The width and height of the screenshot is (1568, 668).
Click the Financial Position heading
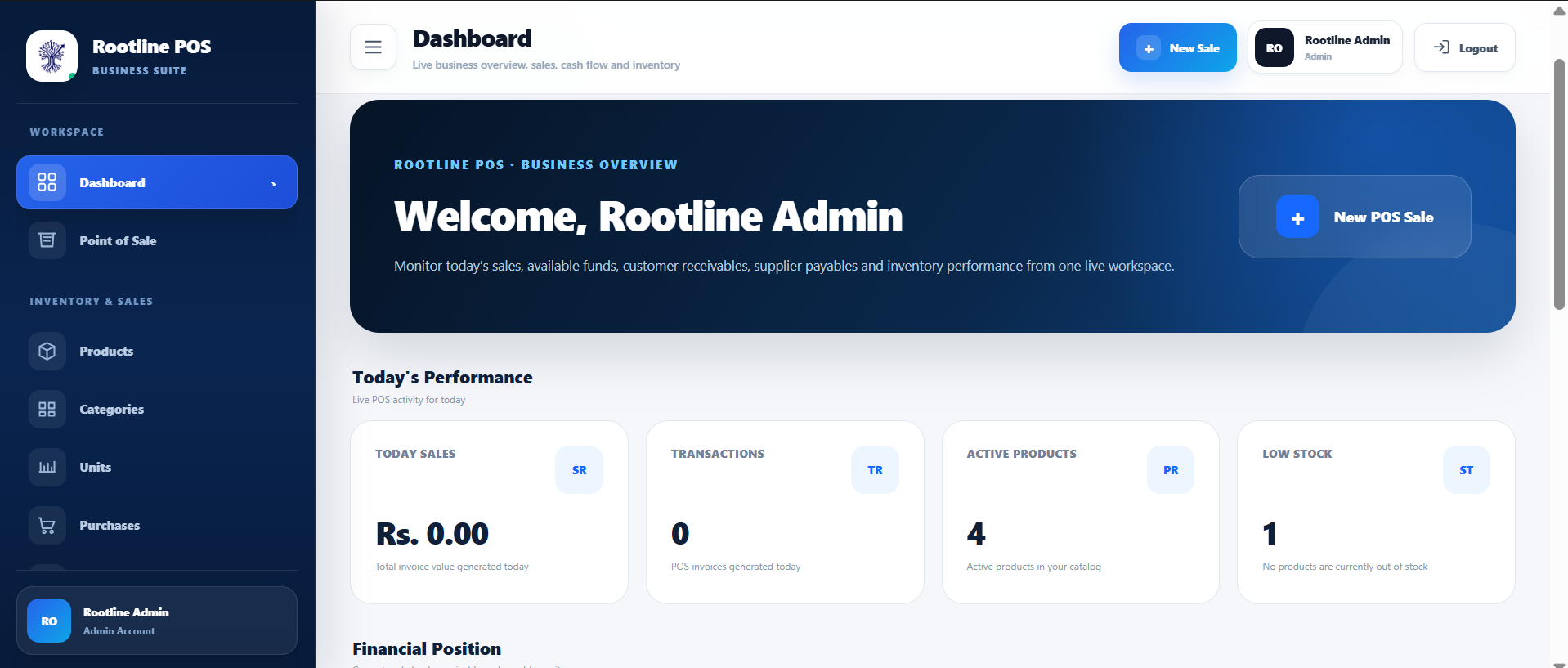[x=427, y=649]
